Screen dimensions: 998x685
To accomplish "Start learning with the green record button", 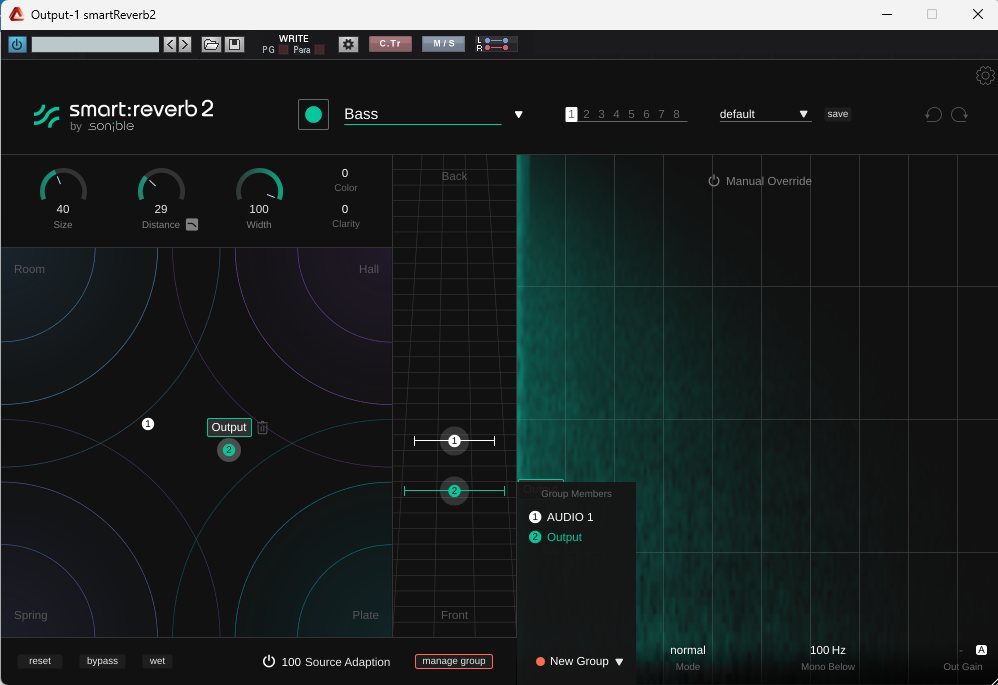I will tap(313, 115).
